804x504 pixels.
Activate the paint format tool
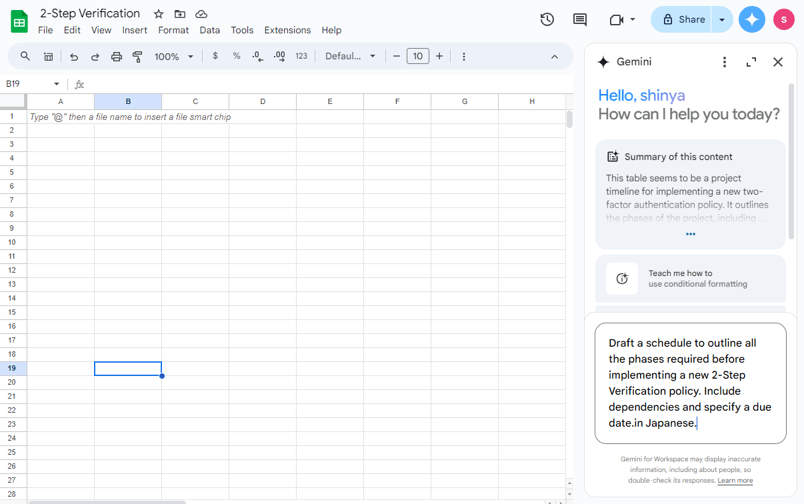coord(137,56)
